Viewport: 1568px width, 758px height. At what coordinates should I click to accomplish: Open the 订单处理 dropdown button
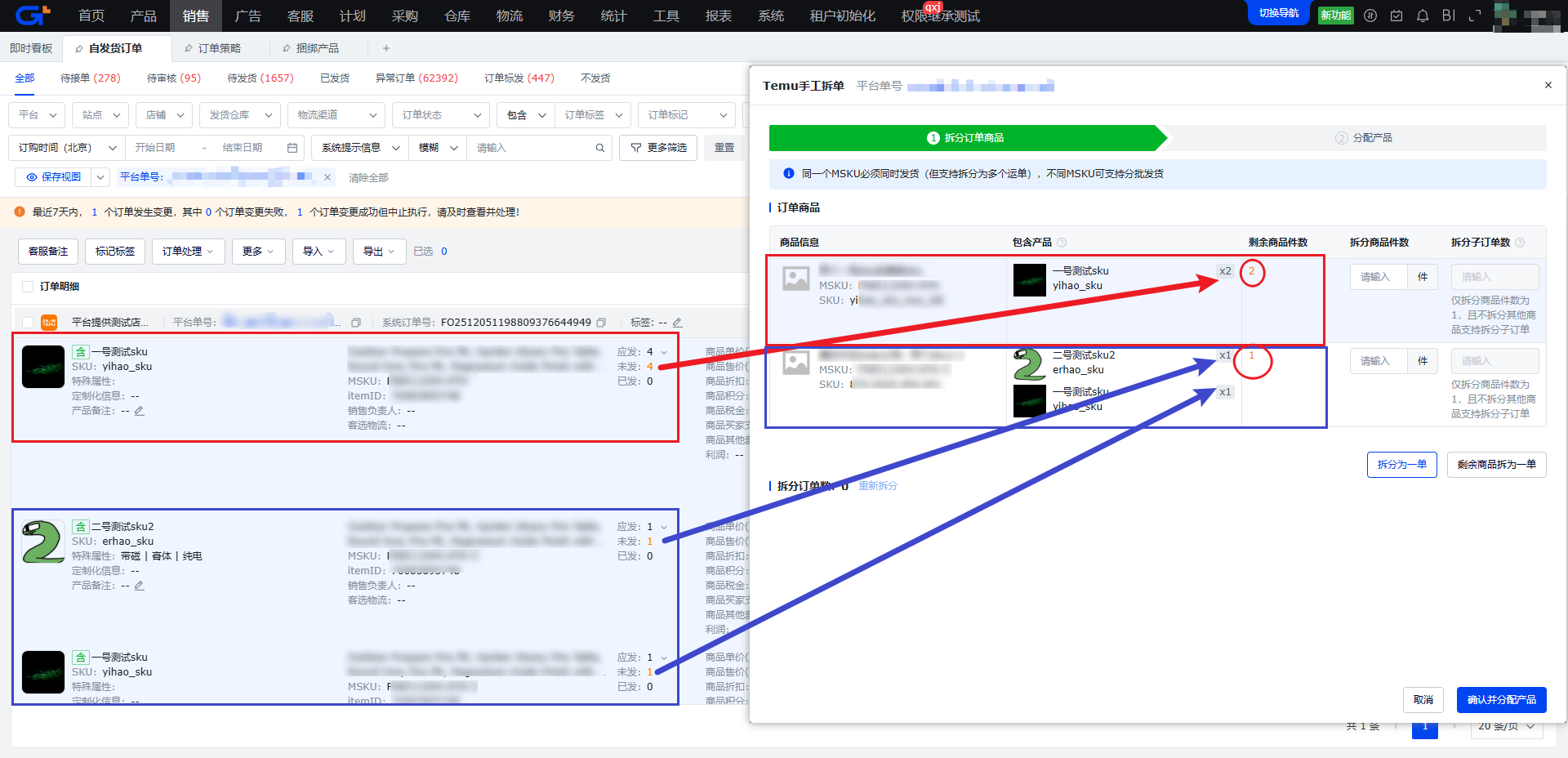tap(188, 252)
